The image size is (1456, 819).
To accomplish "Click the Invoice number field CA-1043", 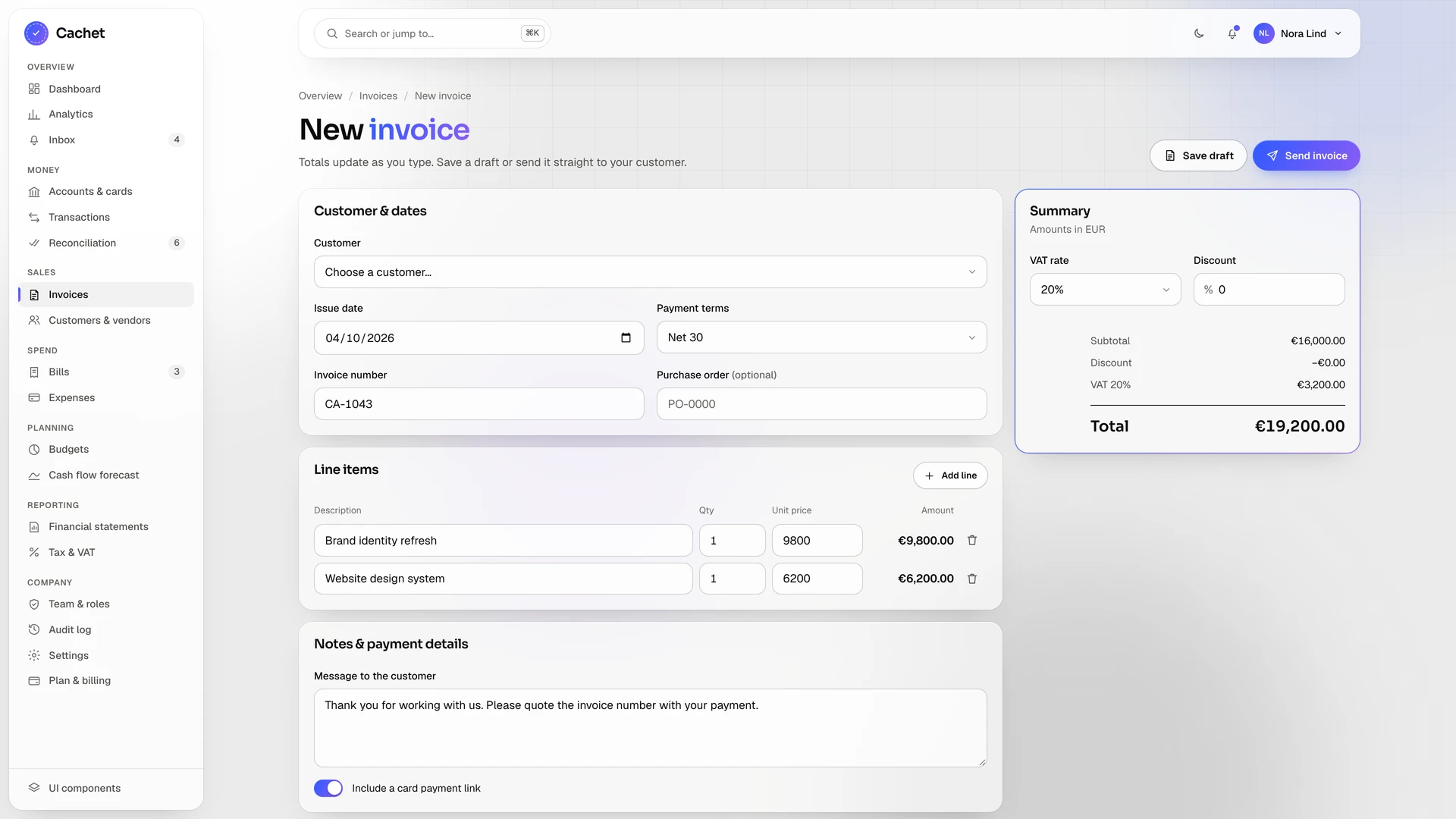I will 479,404.
